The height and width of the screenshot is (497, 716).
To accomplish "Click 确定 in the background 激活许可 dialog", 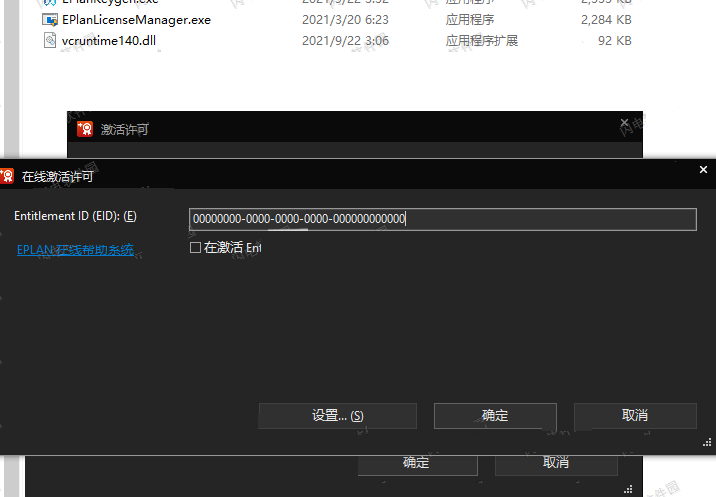I will click(416, 462).
